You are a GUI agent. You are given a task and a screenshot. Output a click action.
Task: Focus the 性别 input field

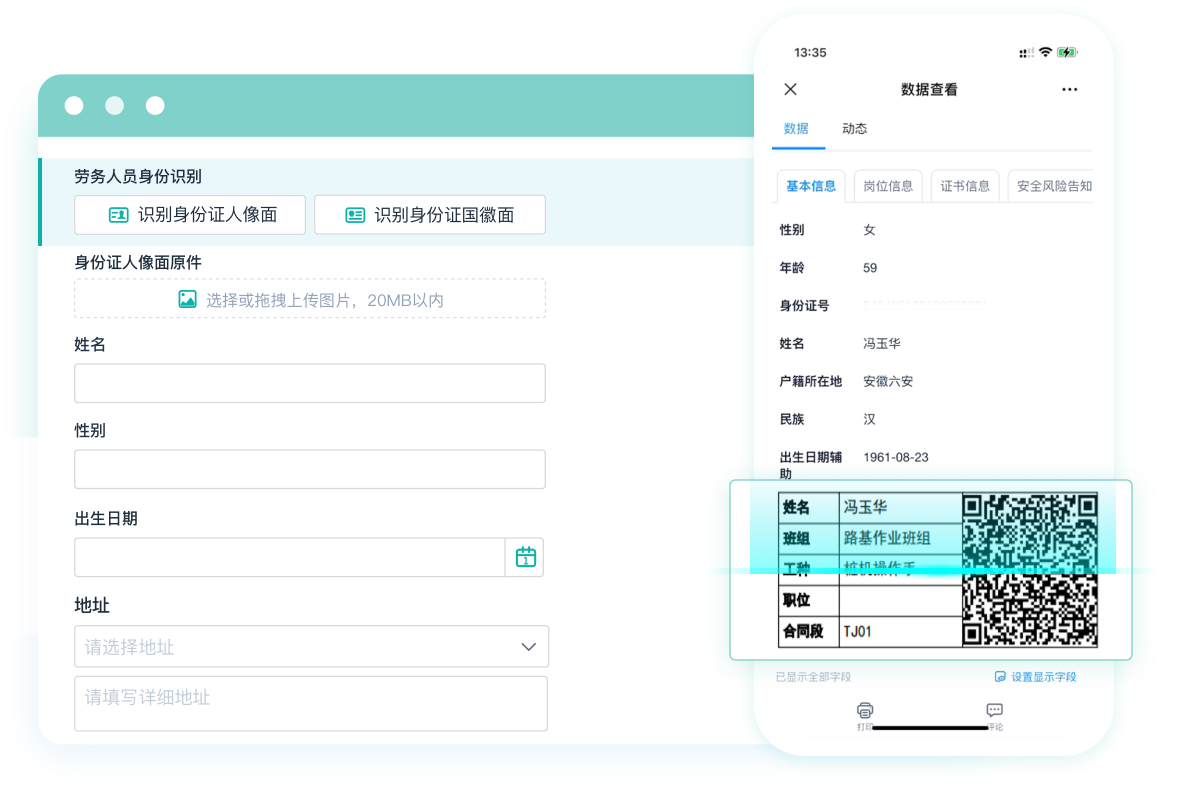[310, 469]
